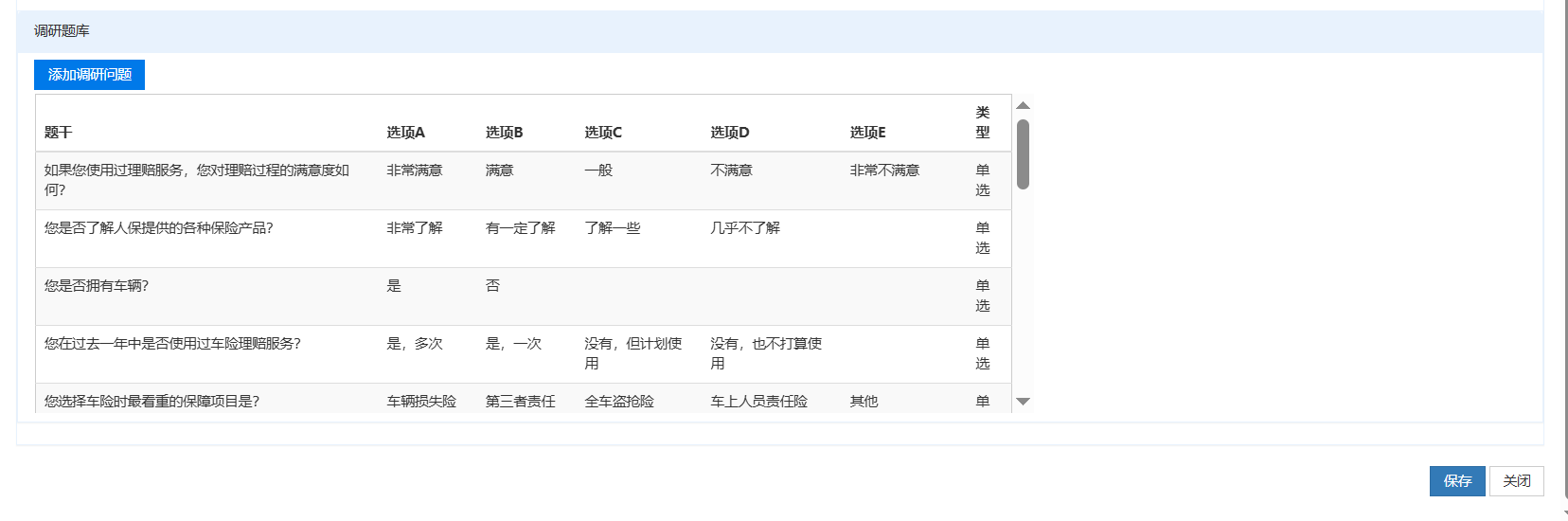This screenshot has width=1568, height=521.
Task: Click the 一般 cell
Action: [598, 171]
